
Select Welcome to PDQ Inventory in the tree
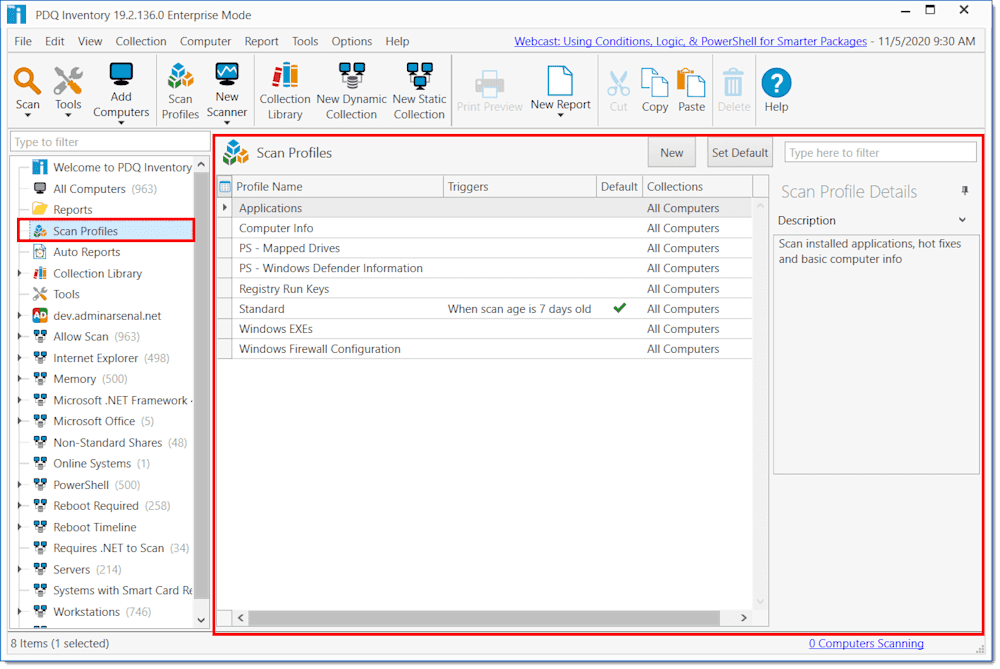(122, 167)
